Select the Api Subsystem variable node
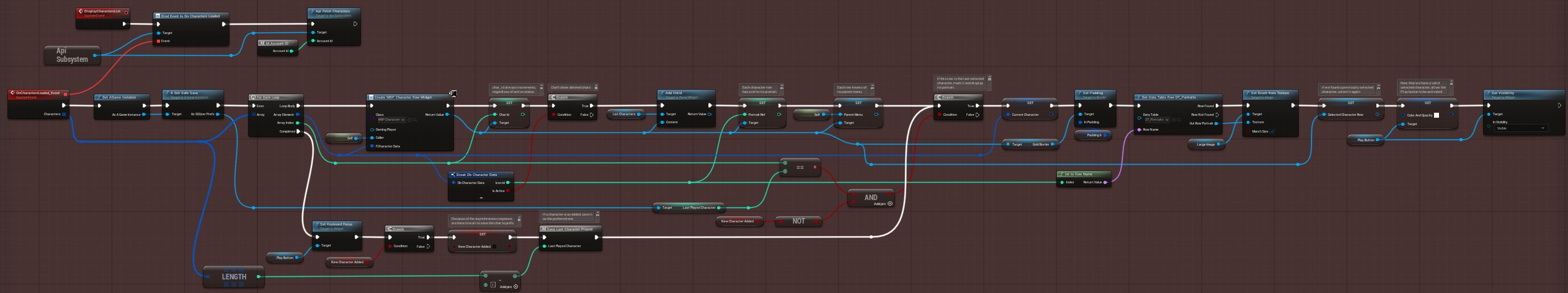Viewport: 1568px width, 293px height. click(72, 55)
